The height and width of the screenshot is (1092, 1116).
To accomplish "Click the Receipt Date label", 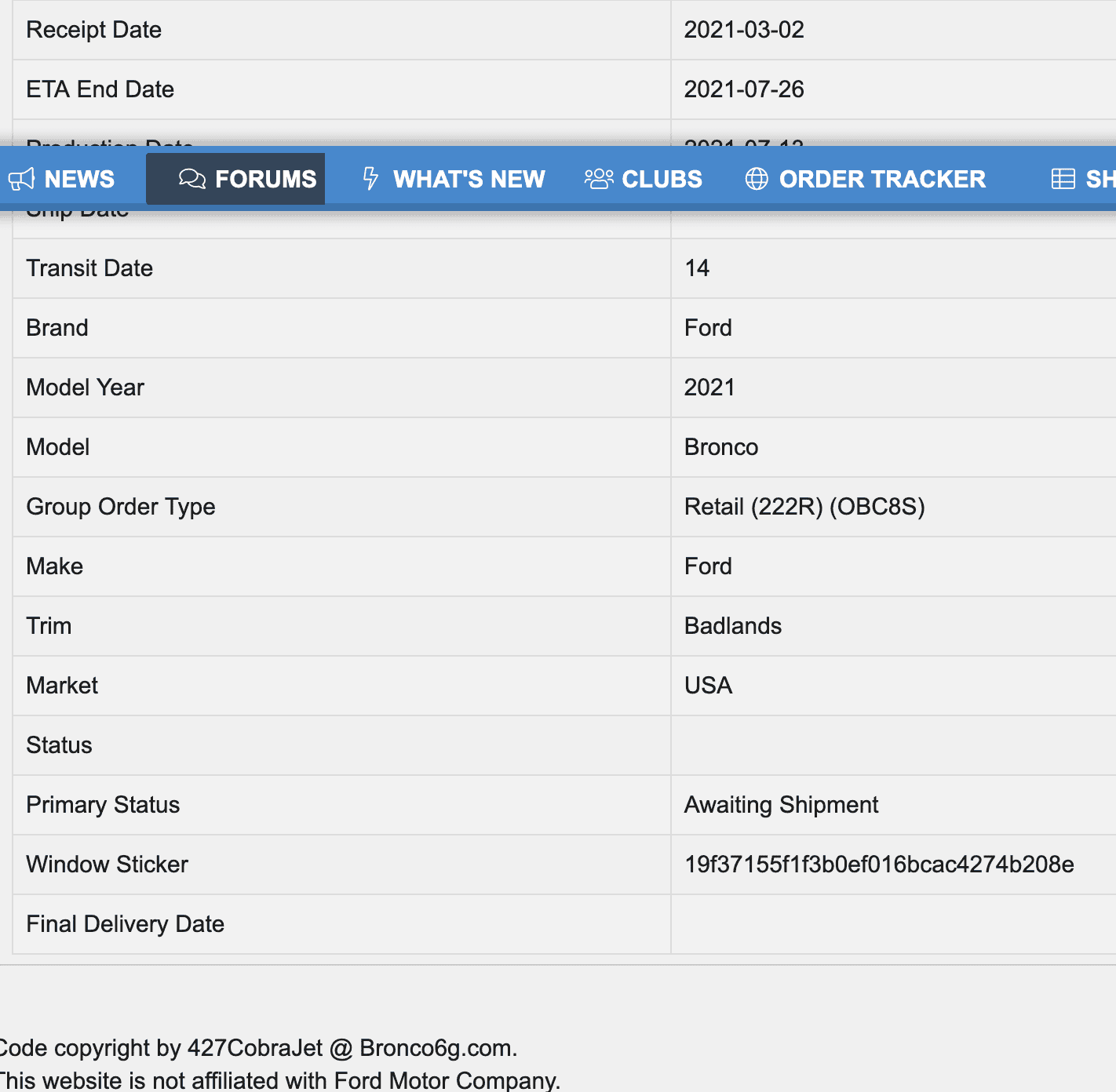I will [94, 30].
